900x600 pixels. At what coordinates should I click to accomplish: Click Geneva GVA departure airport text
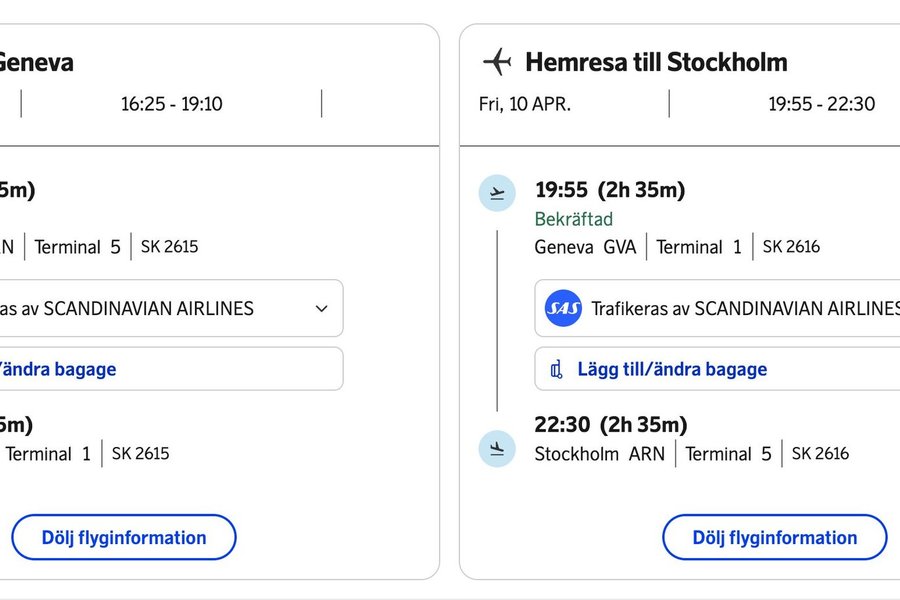(x=585, y=247)
